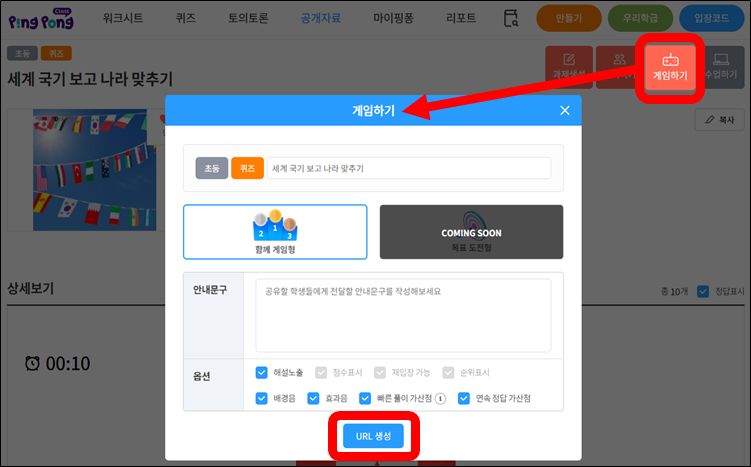Close the 게임하기 dialog with the X
The width and height of the screenshot is (751, 467).
point(565,110)
